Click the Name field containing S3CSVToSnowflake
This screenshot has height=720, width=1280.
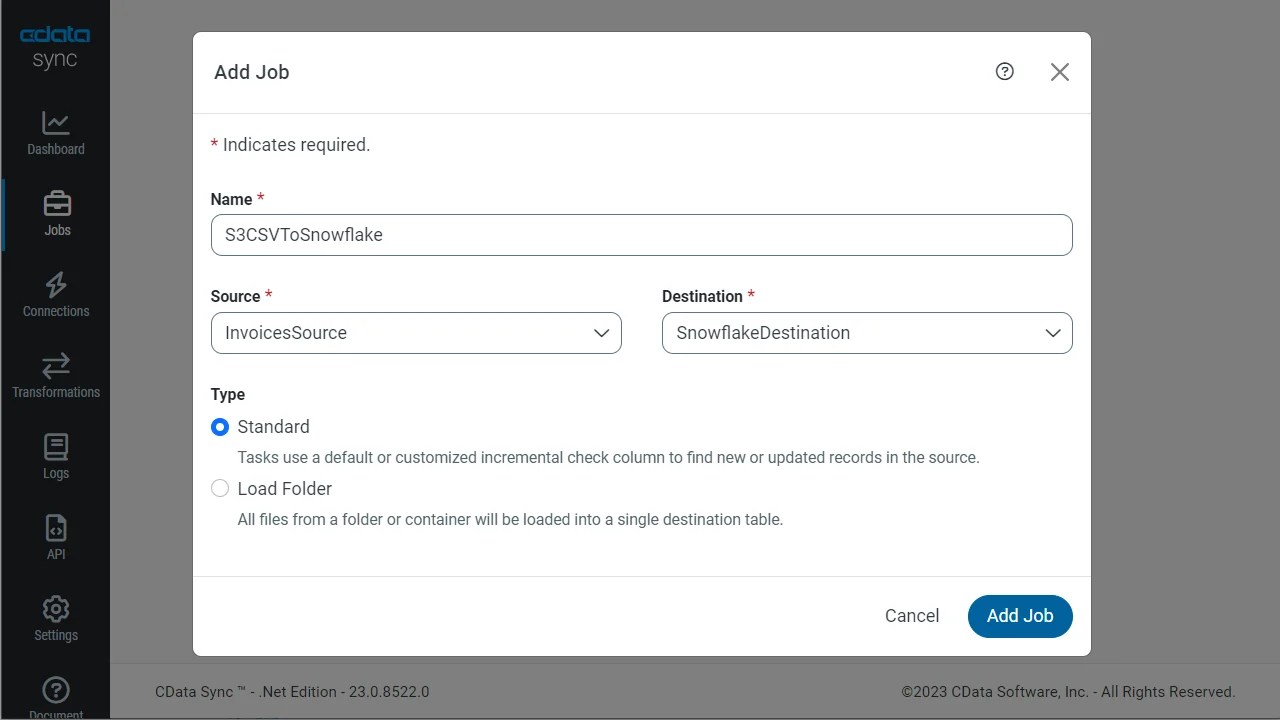coord(641,235)
